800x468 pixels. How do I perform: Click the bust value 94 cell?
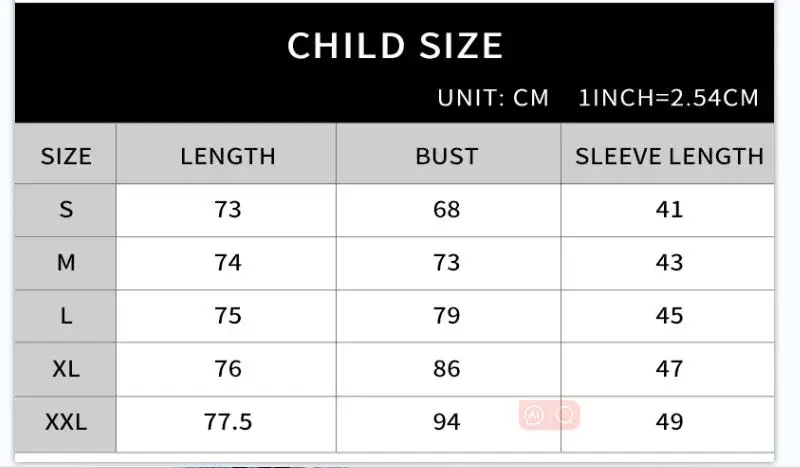[x=448, y=423]
